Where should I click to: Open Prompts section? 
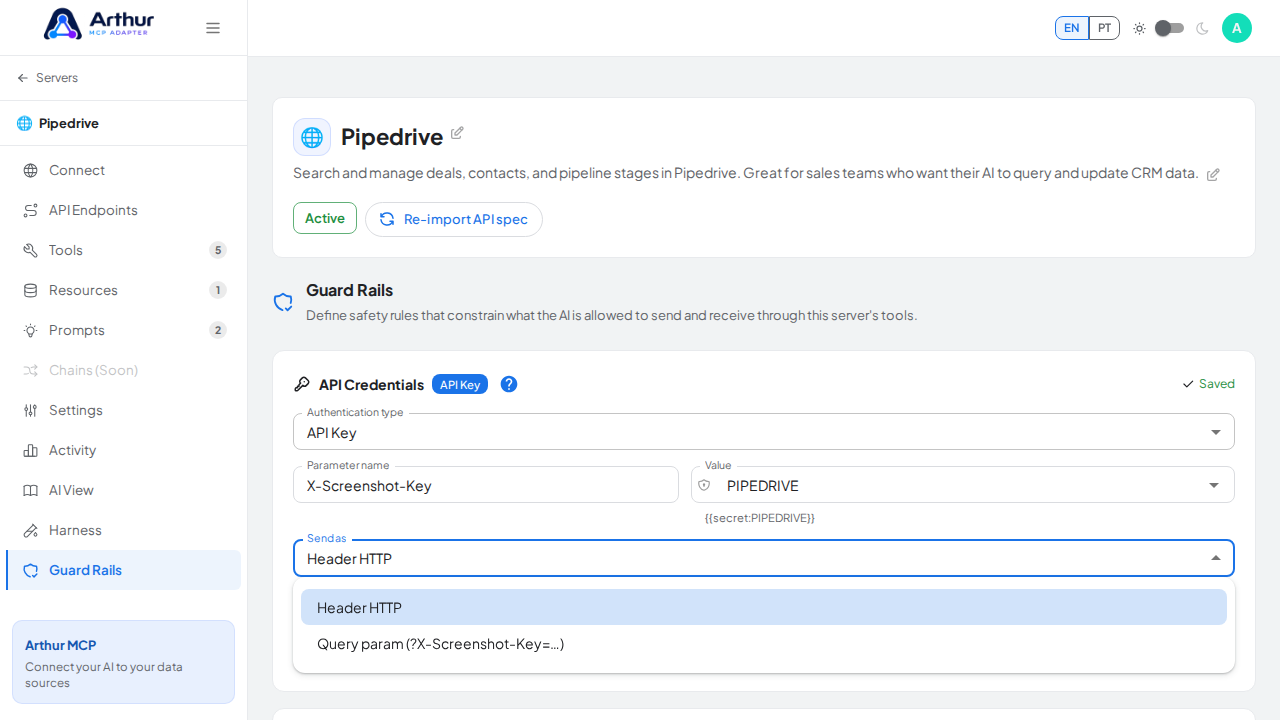pyautogui.click(x=123, y=330)
